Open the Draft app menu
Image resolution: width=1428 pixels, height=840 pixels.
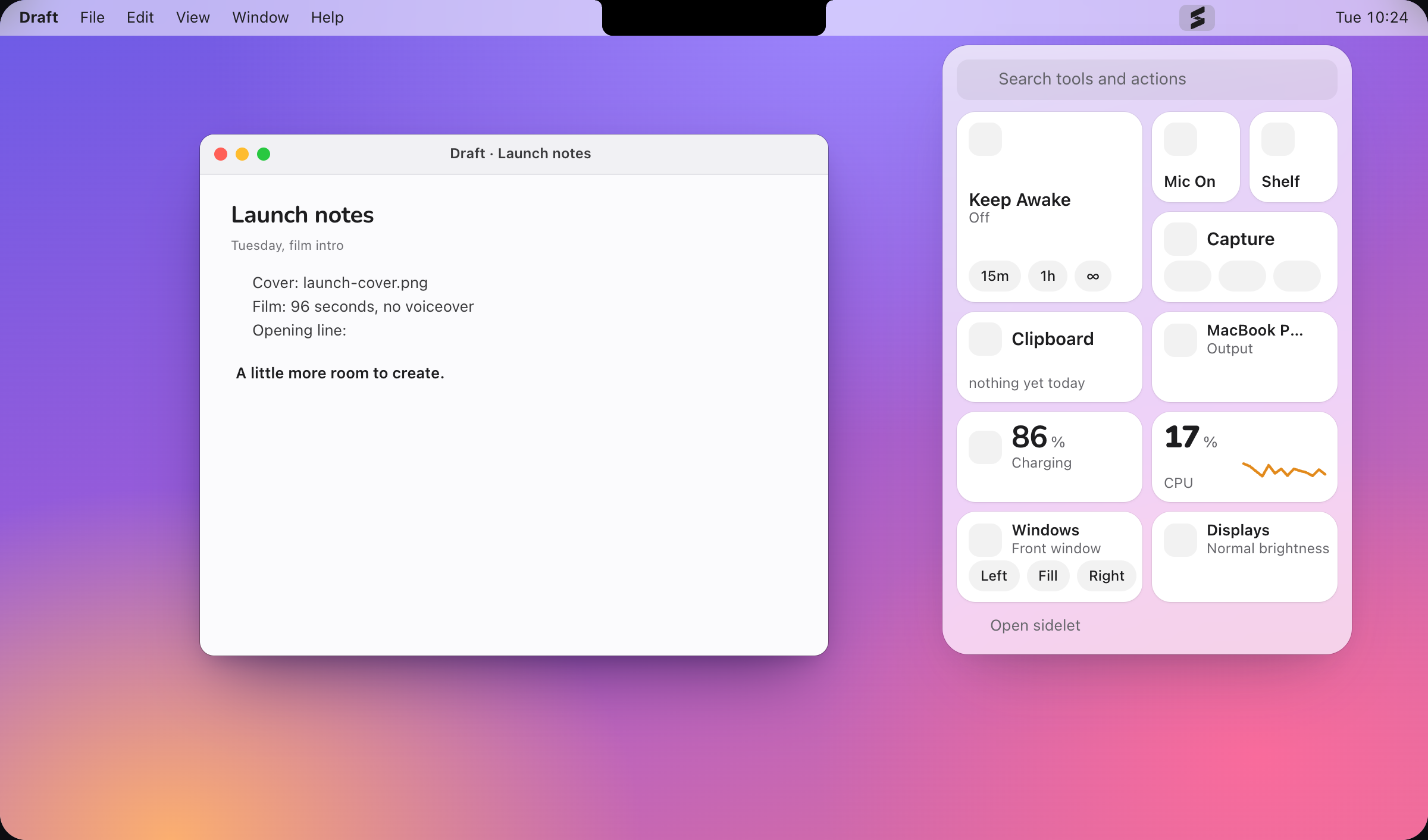click(39, 17)
